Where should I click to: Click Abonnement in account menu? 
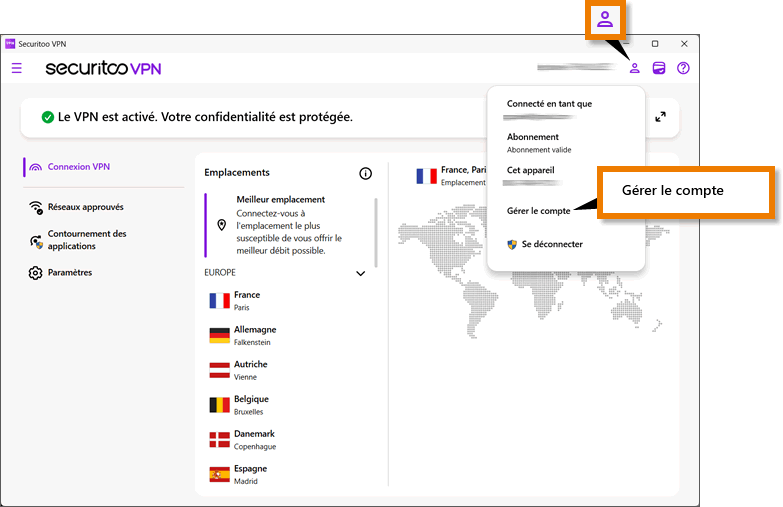pyautogui.click(x=532, y=137)
